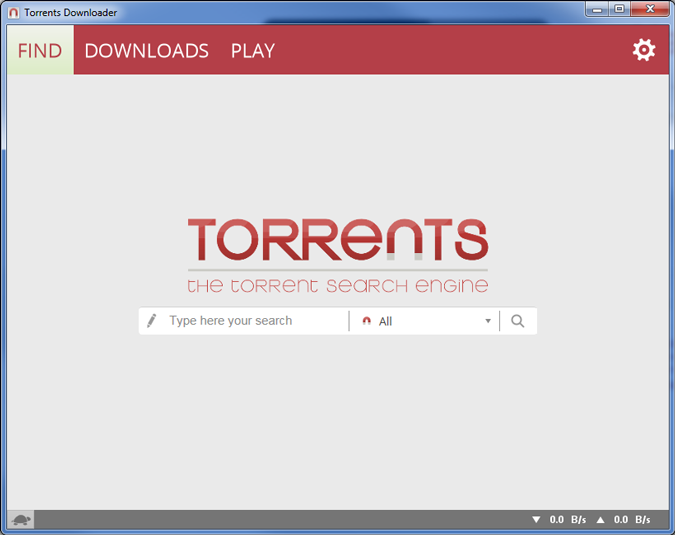Click the Torrents logo
Screen dimensions: 675x535
337,238
